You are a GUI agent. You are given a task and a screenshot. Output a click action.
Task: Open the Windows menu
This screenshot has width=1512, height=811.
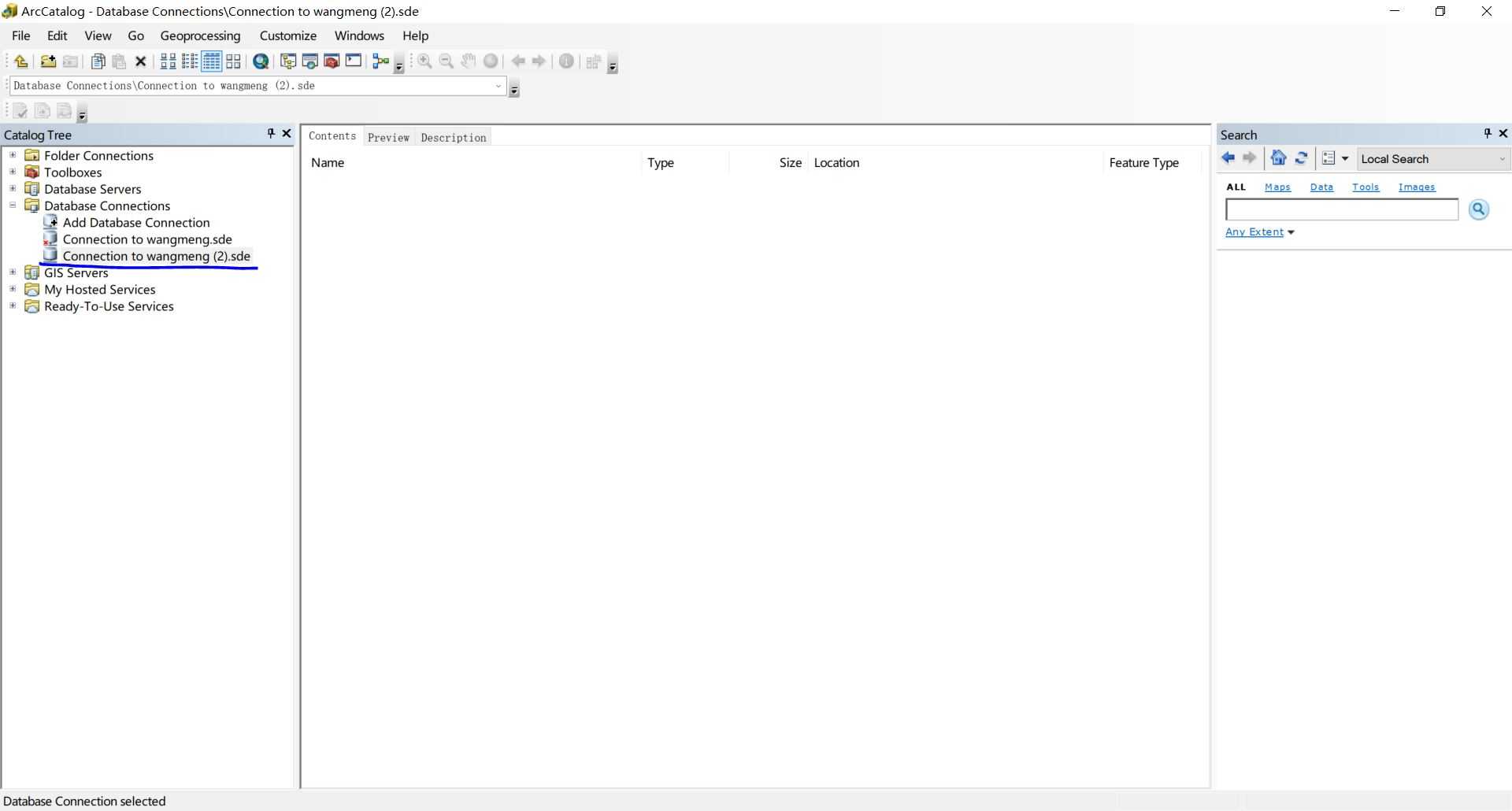pyautogui.click(x=359, y=35)
